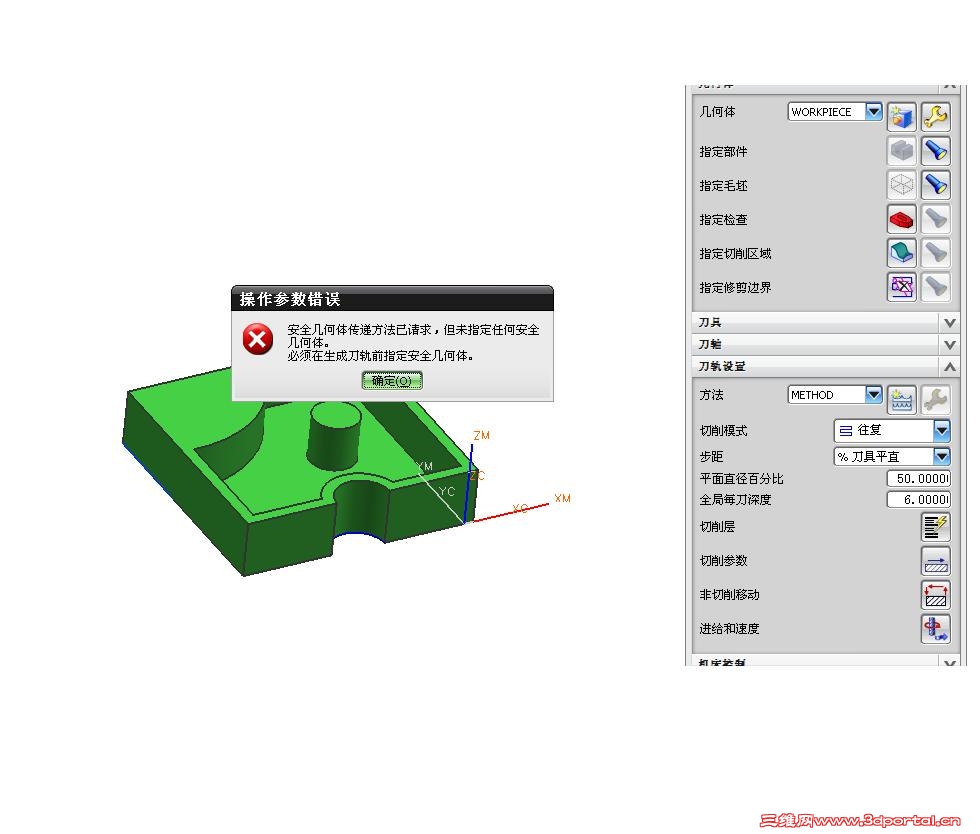980x834 pixels.
Task: Click the 指定毛坯 label
Action: click(723, 186)
